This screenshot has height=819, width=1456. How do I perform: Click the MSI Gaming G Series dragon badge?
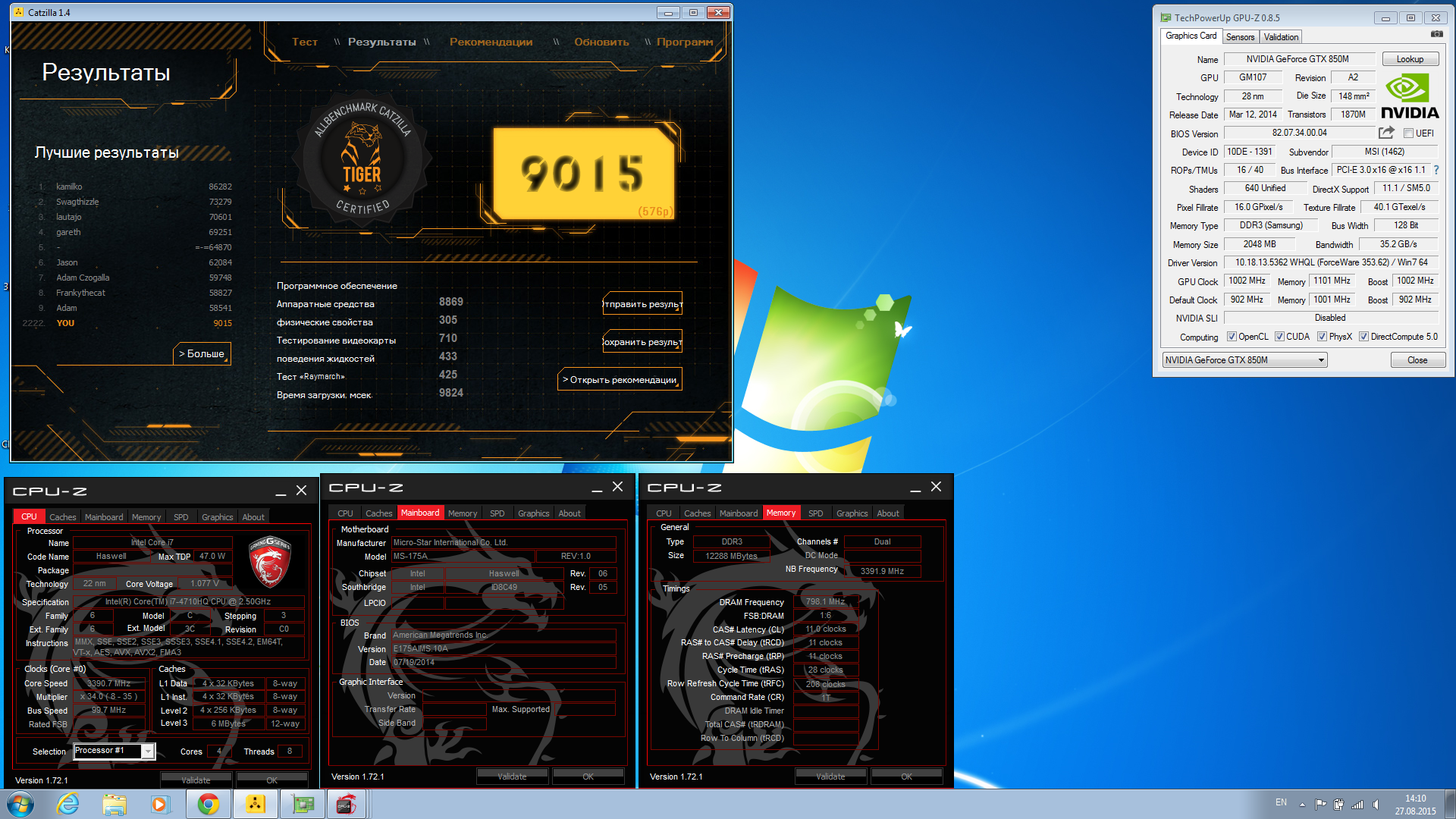pos(270,562)
